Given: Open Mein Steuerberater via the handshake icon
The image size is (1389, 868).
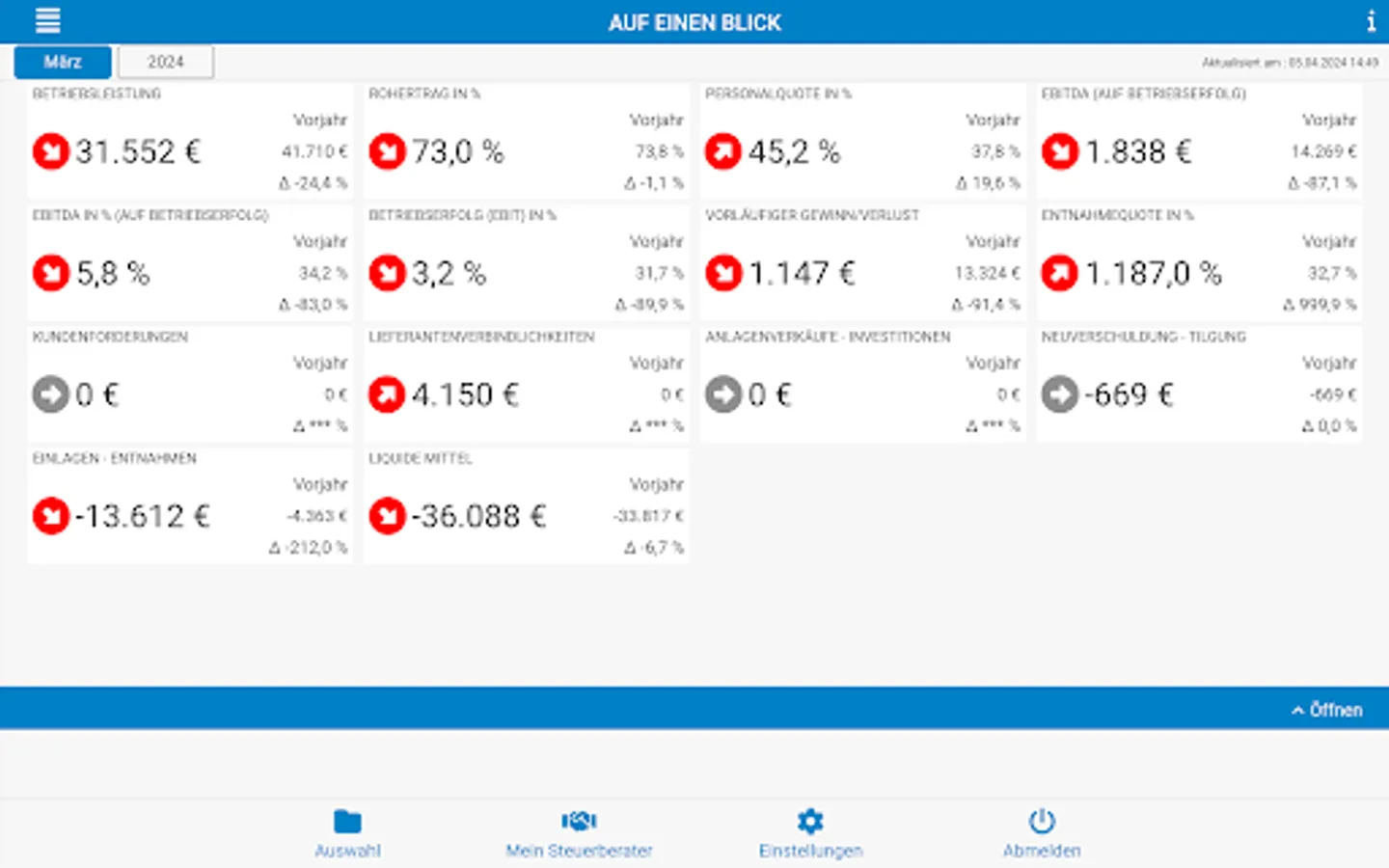Looking at the screenshot, I should (x=579, y=822).
